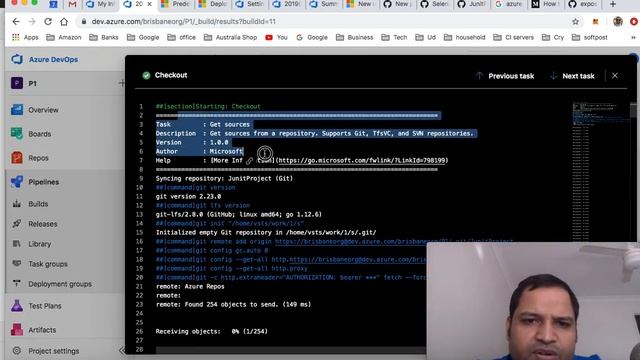Click the browser profile avatar

(618, 22)
